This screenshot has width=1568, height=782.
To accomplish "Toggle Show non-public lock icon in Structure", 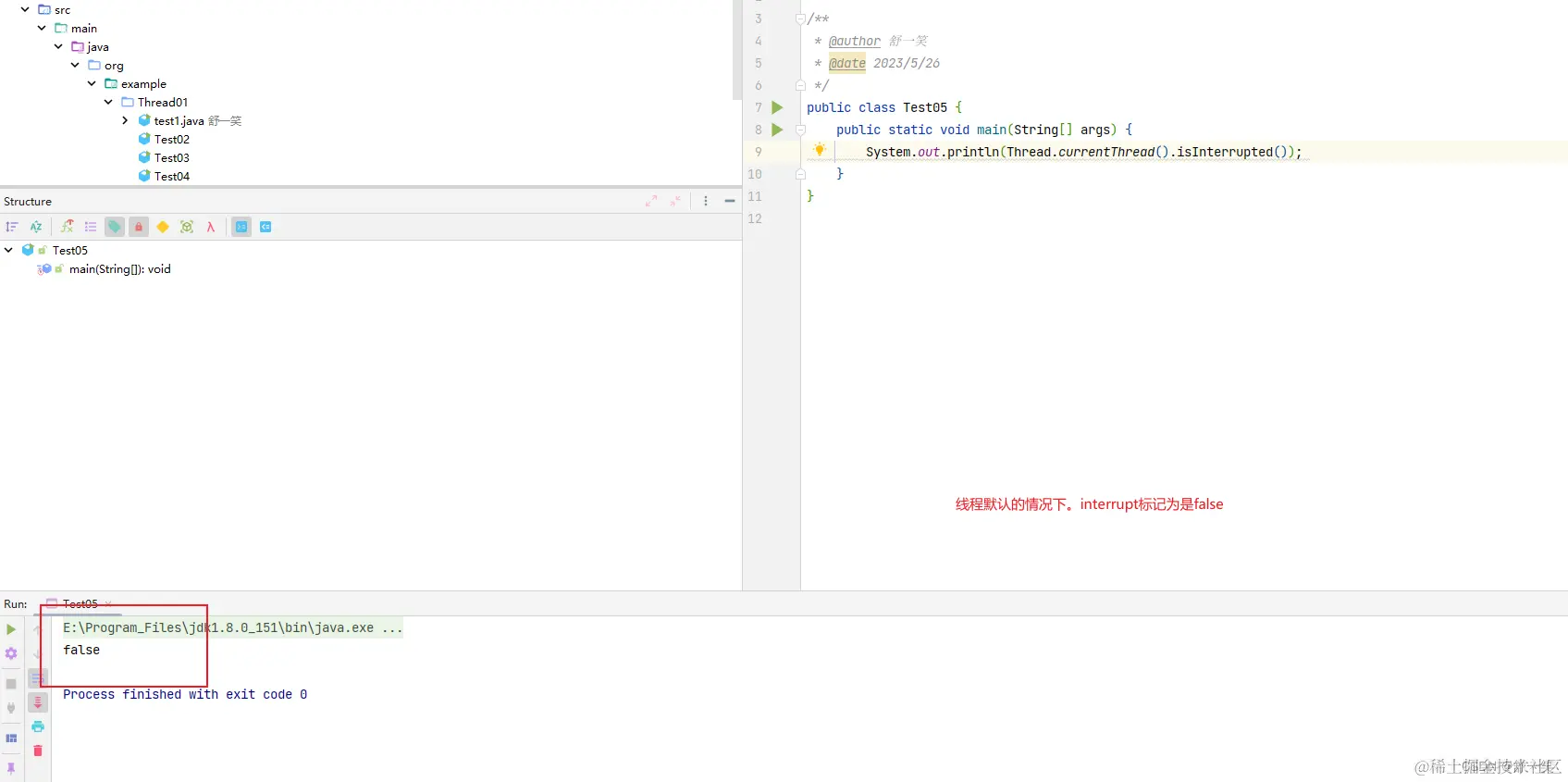I will [x=139, y=227].
